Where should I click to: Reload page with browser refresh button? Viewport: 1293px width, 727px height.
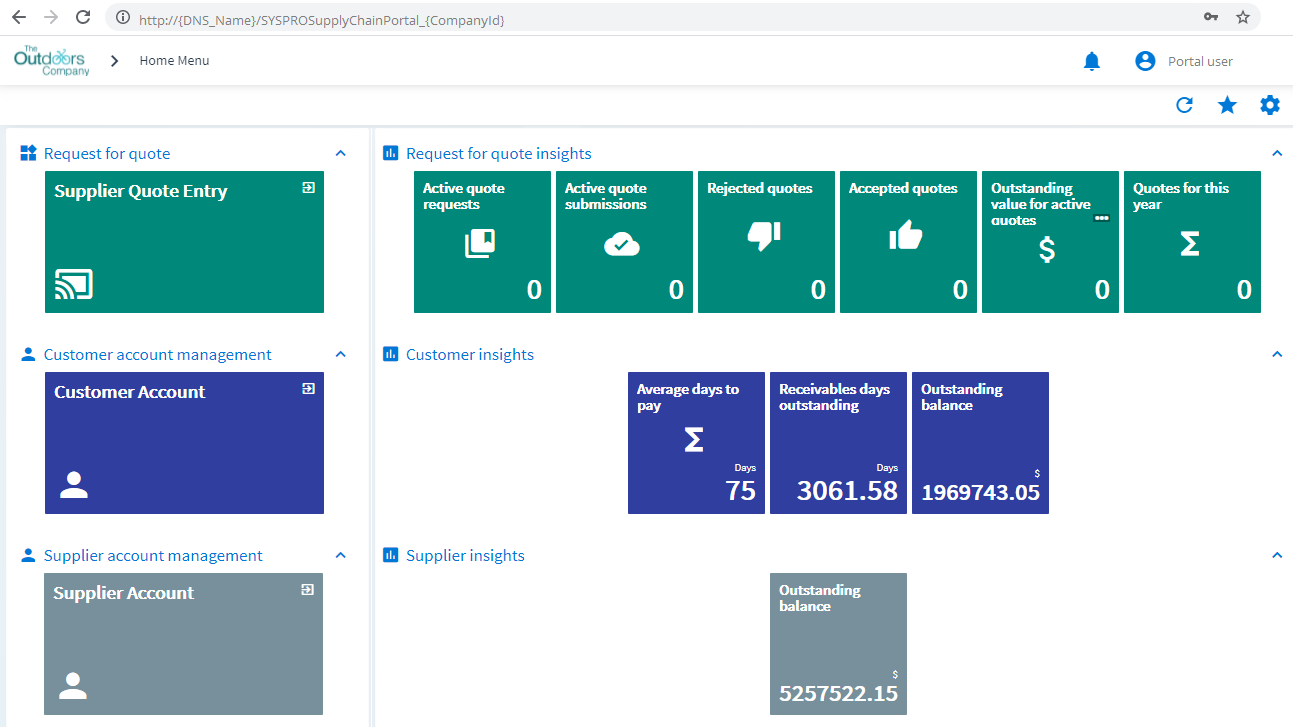pos(83,17)
